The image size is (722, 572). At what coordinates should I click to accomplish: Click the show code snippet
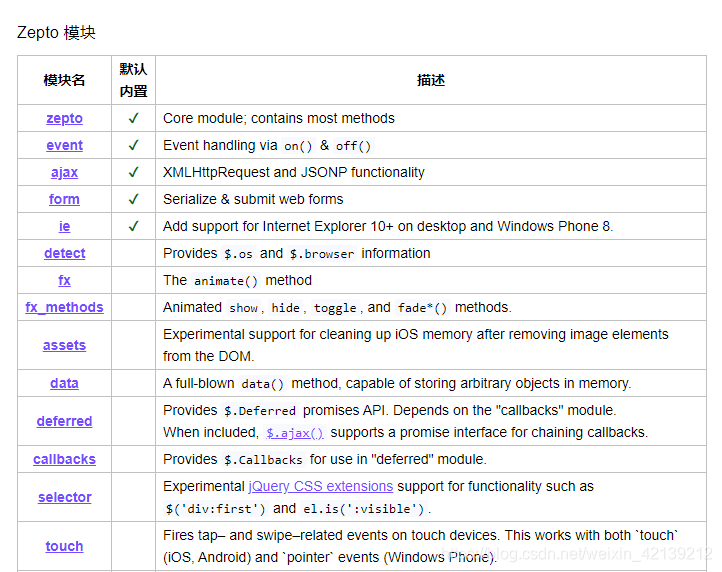point(243,308)
